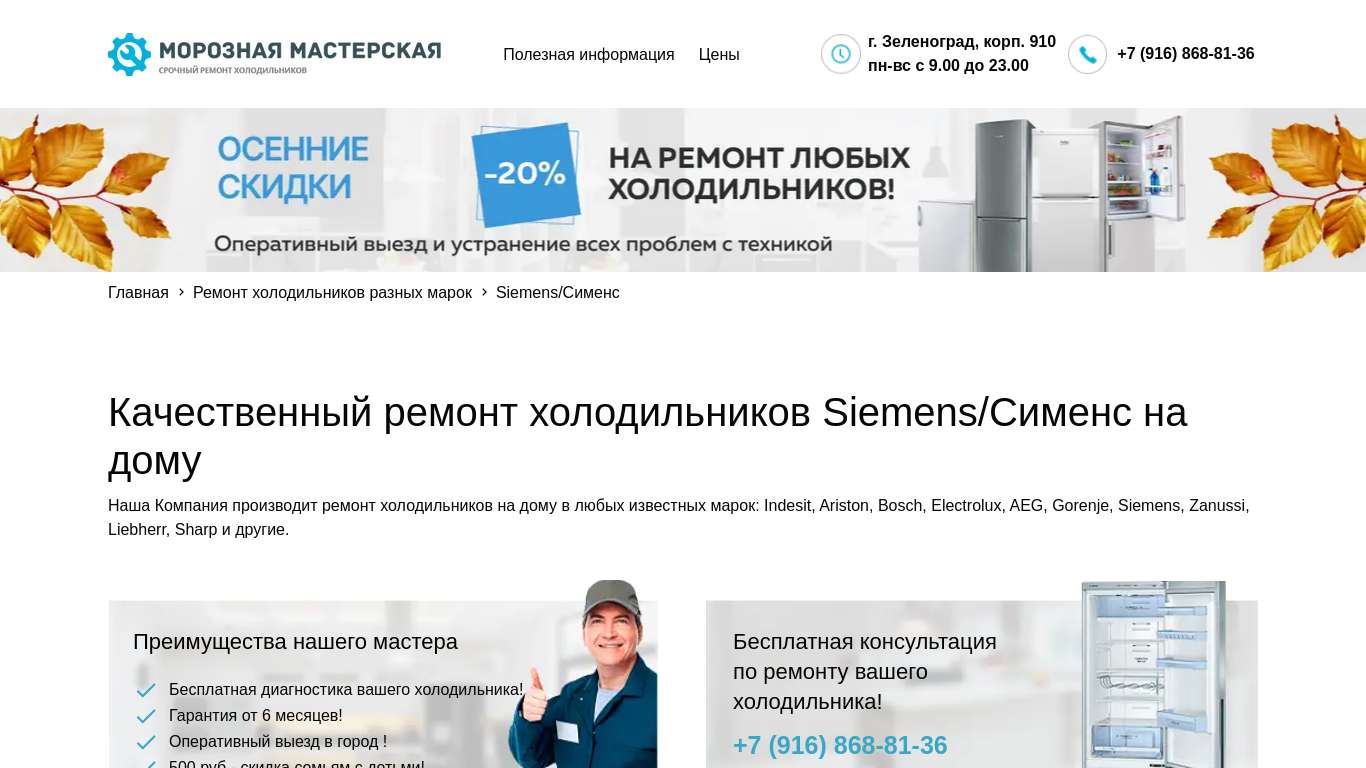Open the Полезная информация menu

click(588, 54)
